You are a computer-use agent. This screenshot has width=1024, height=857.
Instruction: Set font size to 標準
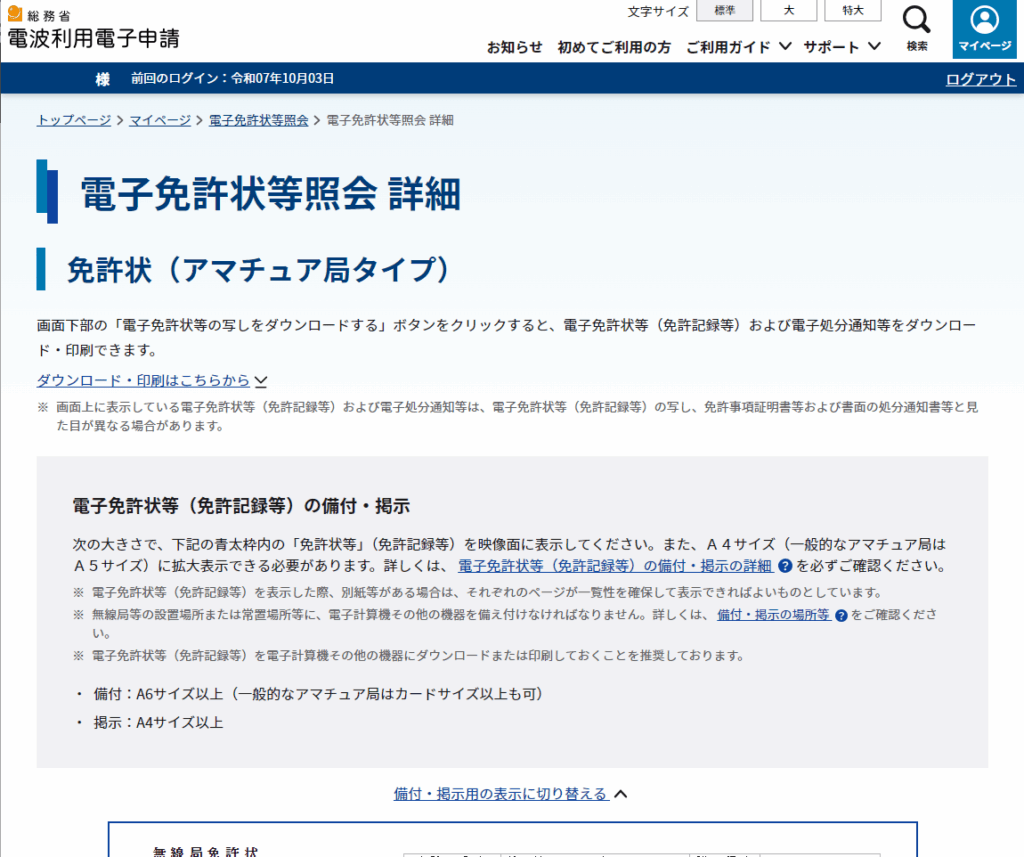(724, 11)
